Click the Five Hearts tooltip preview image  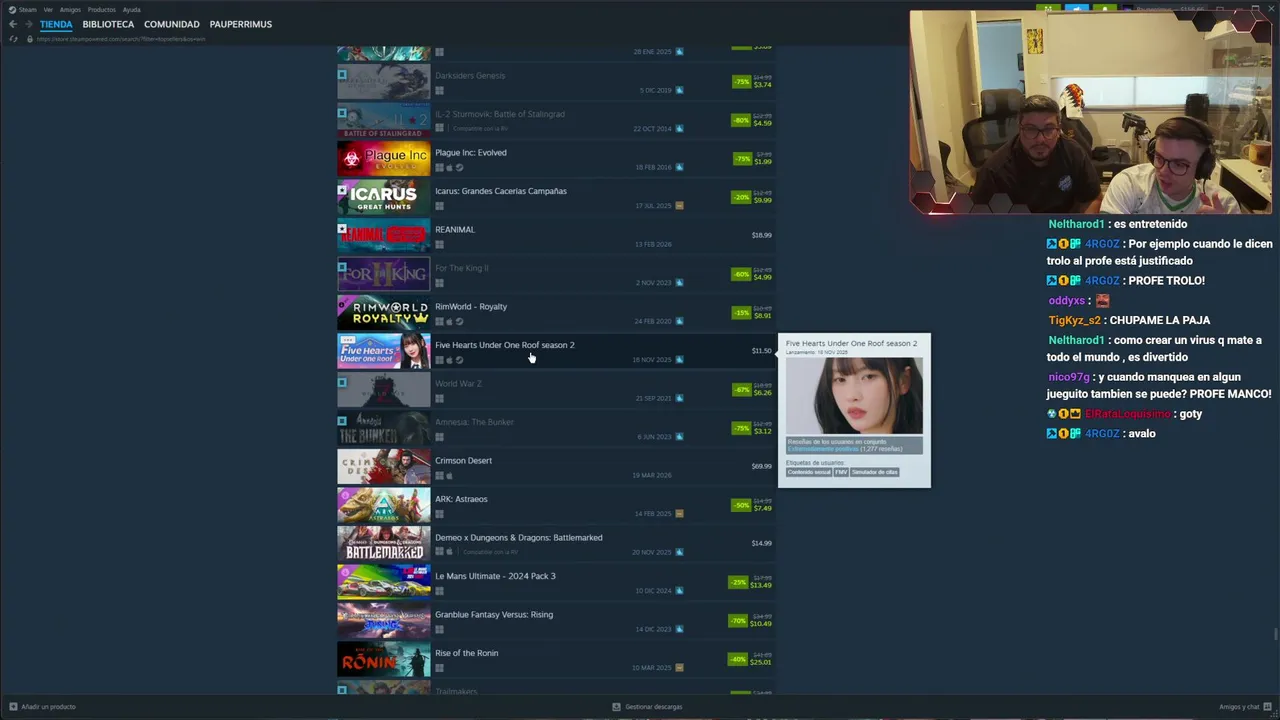tap(854, 396)
